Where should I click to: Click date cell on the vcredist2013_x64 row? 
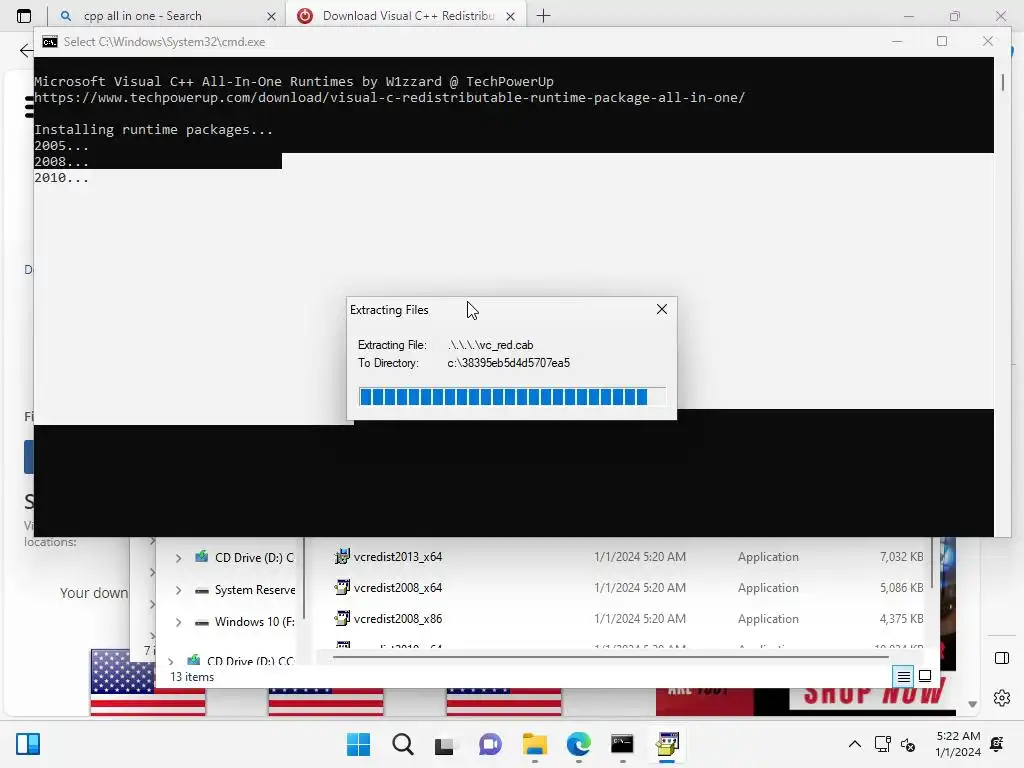[640, 557]
